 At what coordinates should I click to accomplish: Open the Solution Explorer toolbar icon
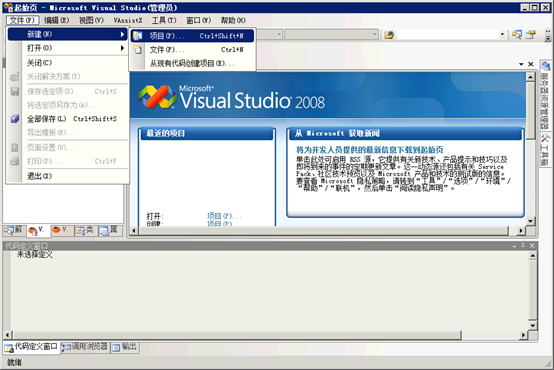517,35
